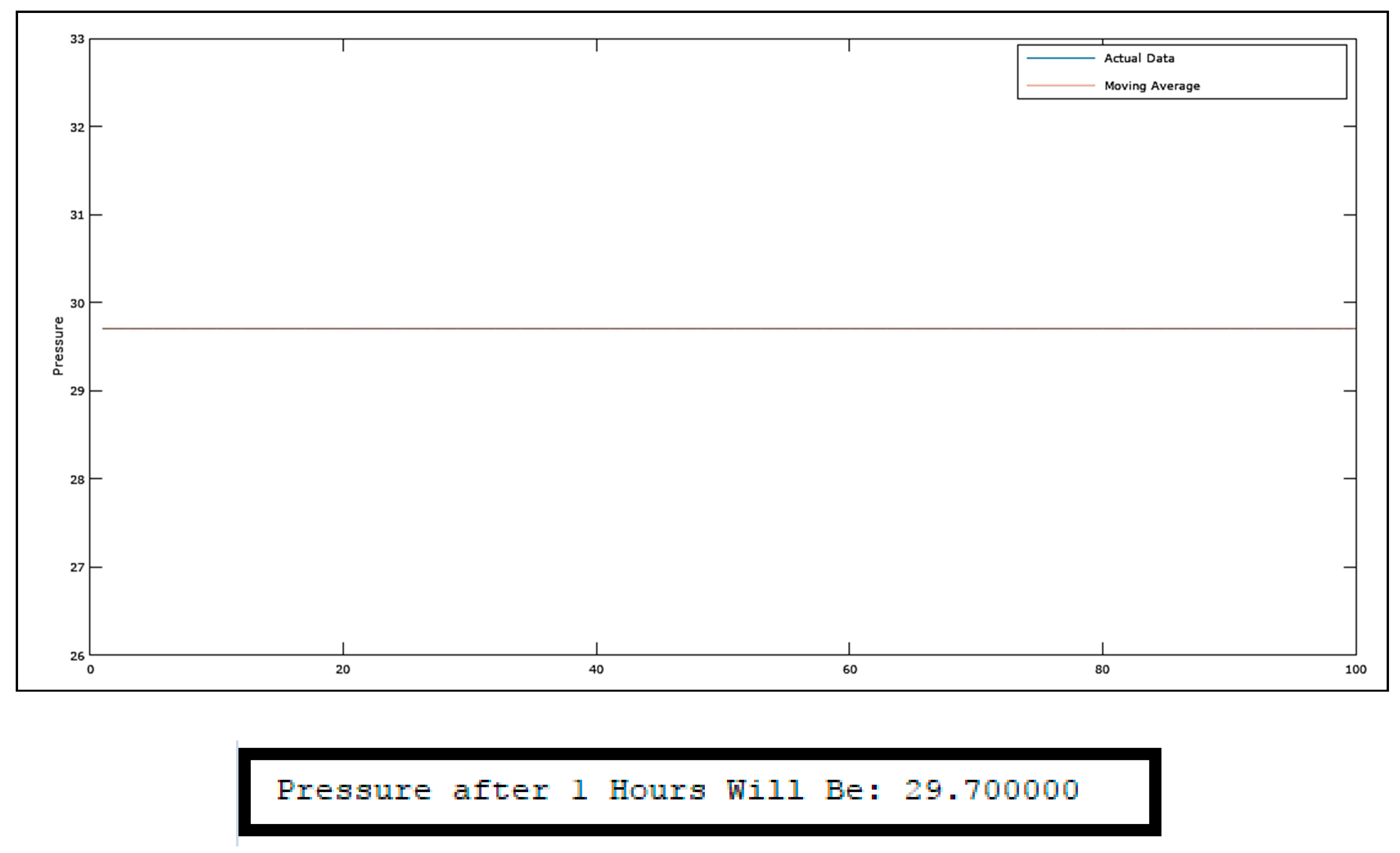Click the y-axis tick label 32

click(x=77, y=127)
